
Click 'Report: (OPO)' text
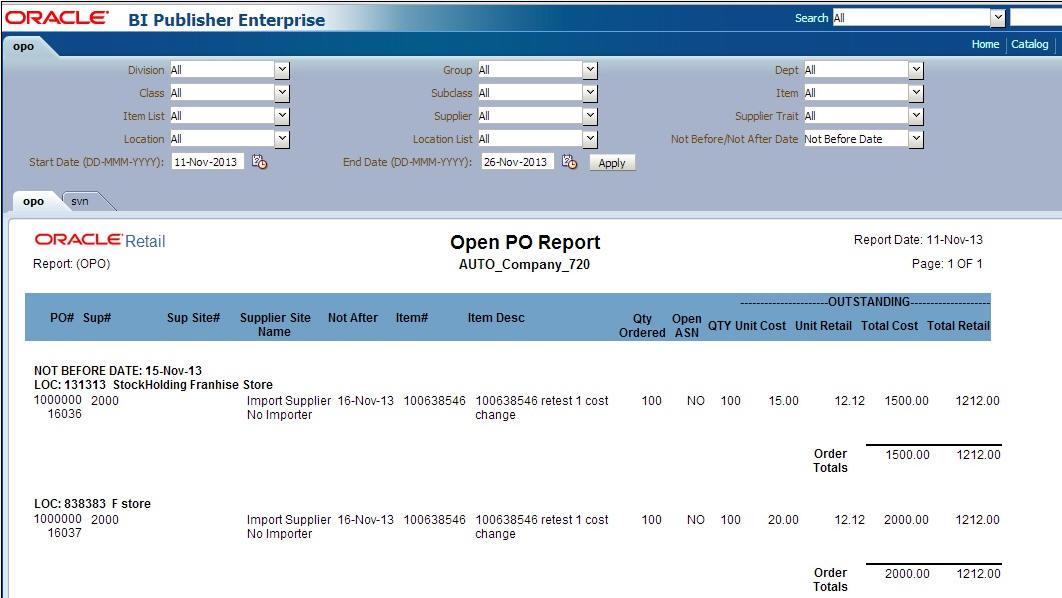[x=72, y=263]
